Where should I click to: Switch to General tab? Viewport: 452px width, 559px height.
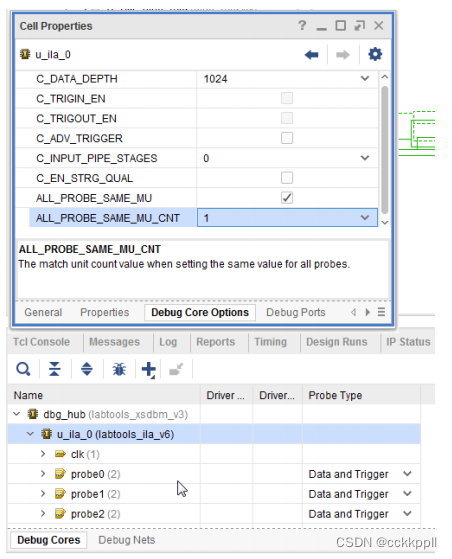click(43, 312)
